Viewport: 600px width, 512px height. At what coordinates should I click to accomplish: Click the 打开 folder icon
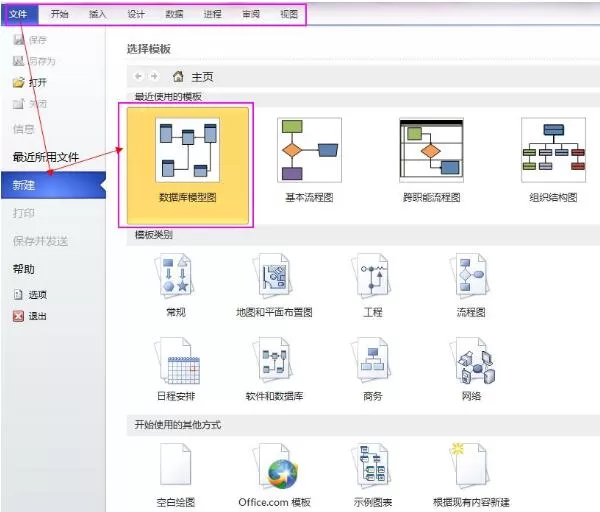[x=18, y=82]
